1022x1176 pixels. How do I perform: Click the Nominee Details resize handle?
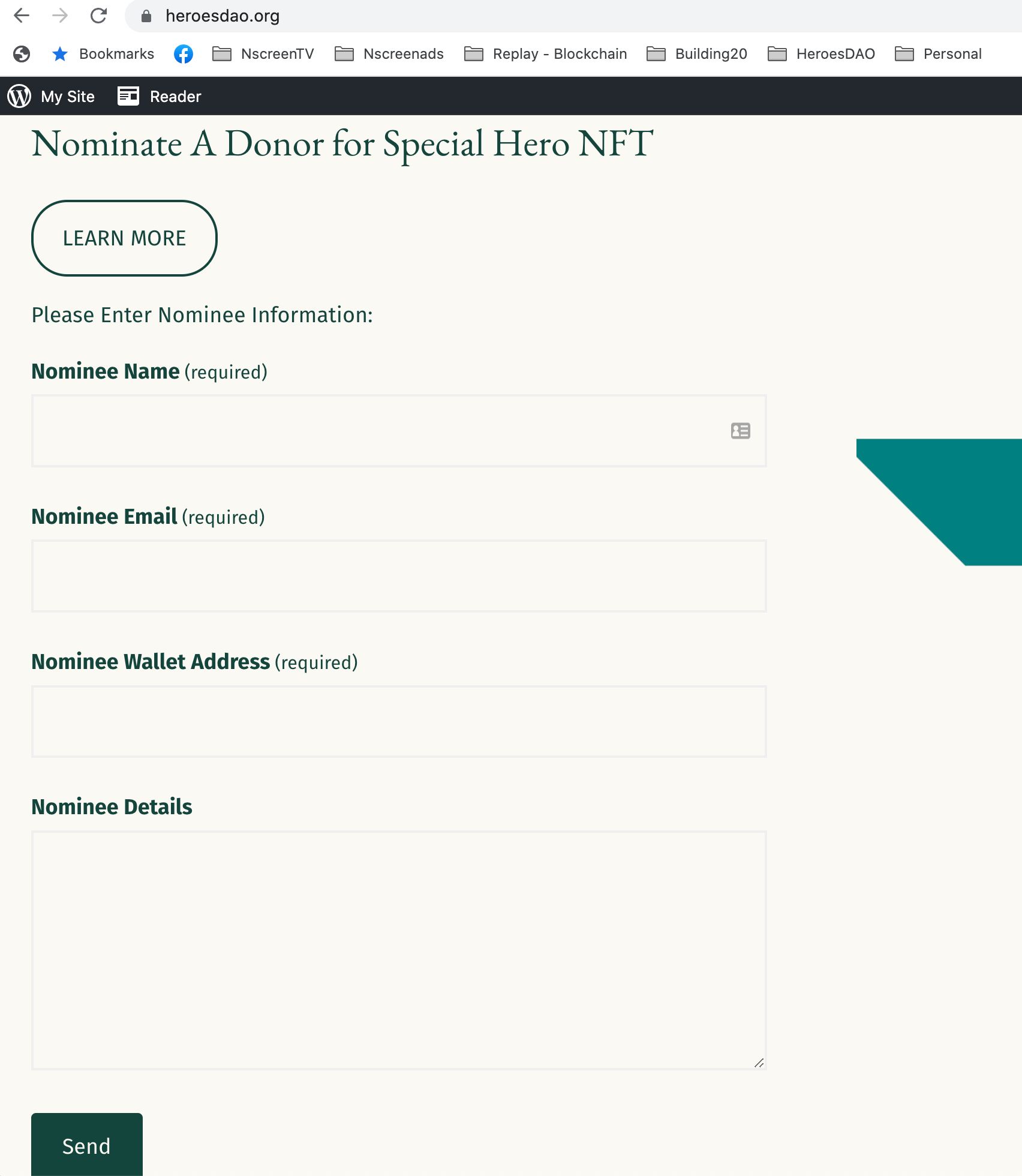pyautogui.click(x=759, y=1063)
